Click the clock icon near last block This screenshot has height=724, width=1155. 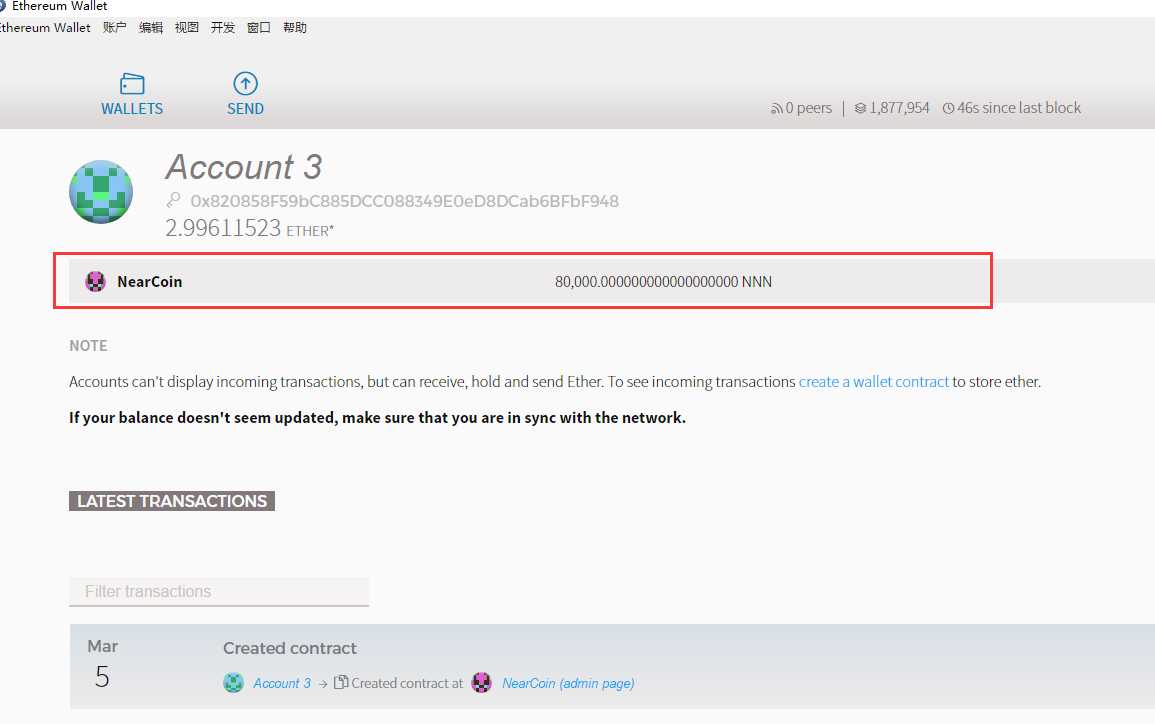[x=949, y=108]
